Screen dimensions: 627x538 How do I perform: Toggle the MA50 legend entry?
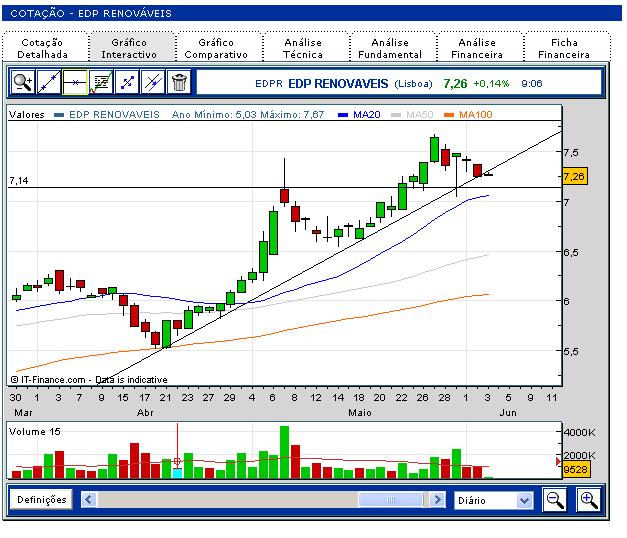pyautogui.click(x=412, y=114)
